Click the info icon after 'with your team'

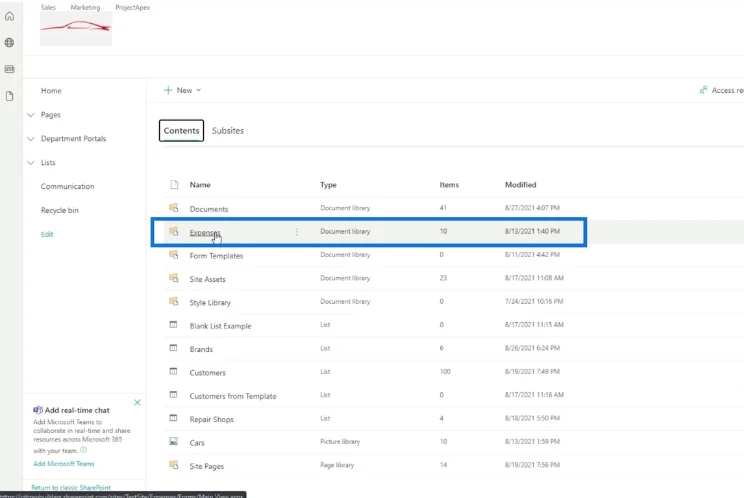tap(84, 450)
